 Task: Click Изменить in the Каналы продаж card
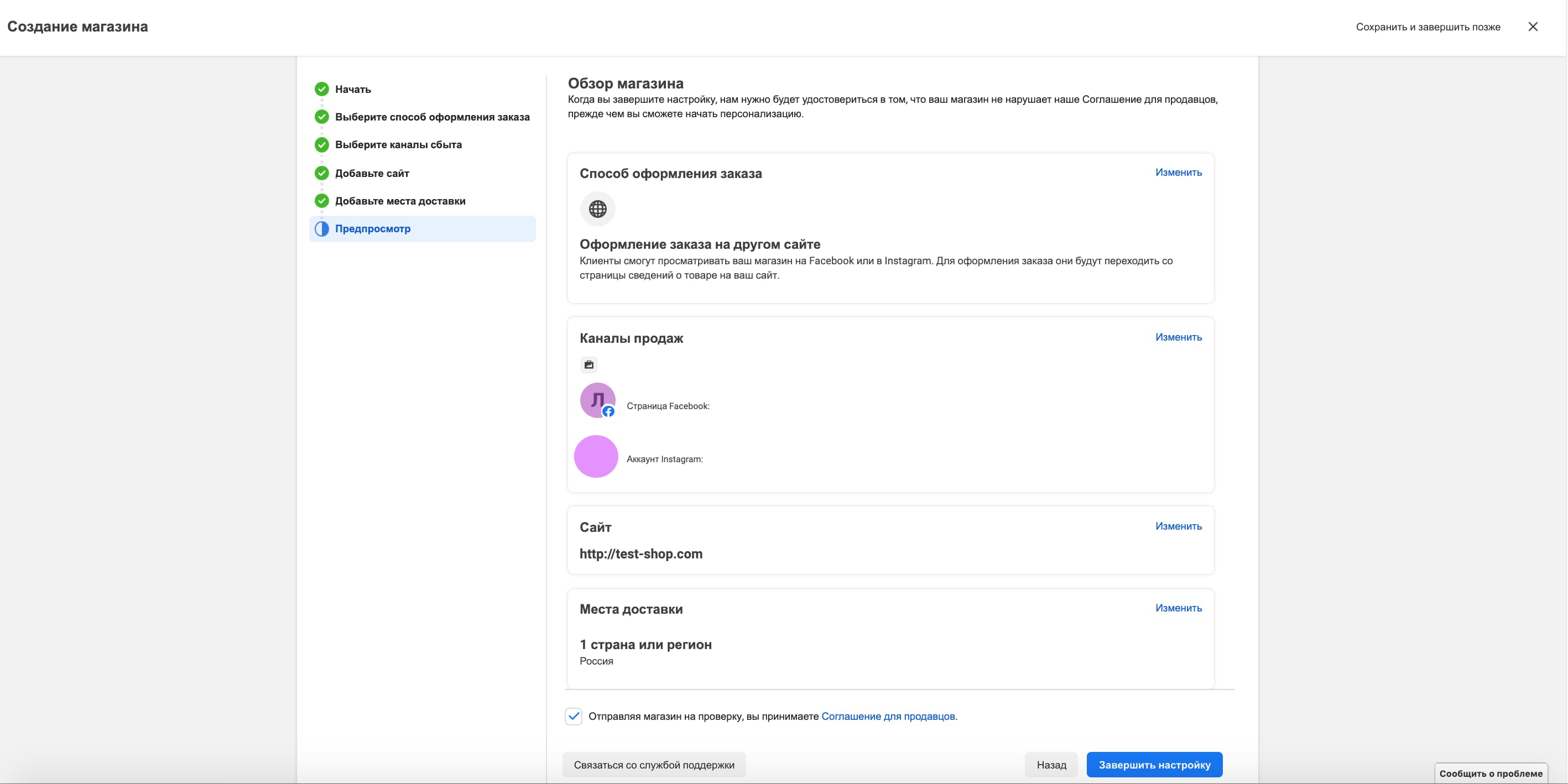pyautogui.click(x=1179, y=337)
